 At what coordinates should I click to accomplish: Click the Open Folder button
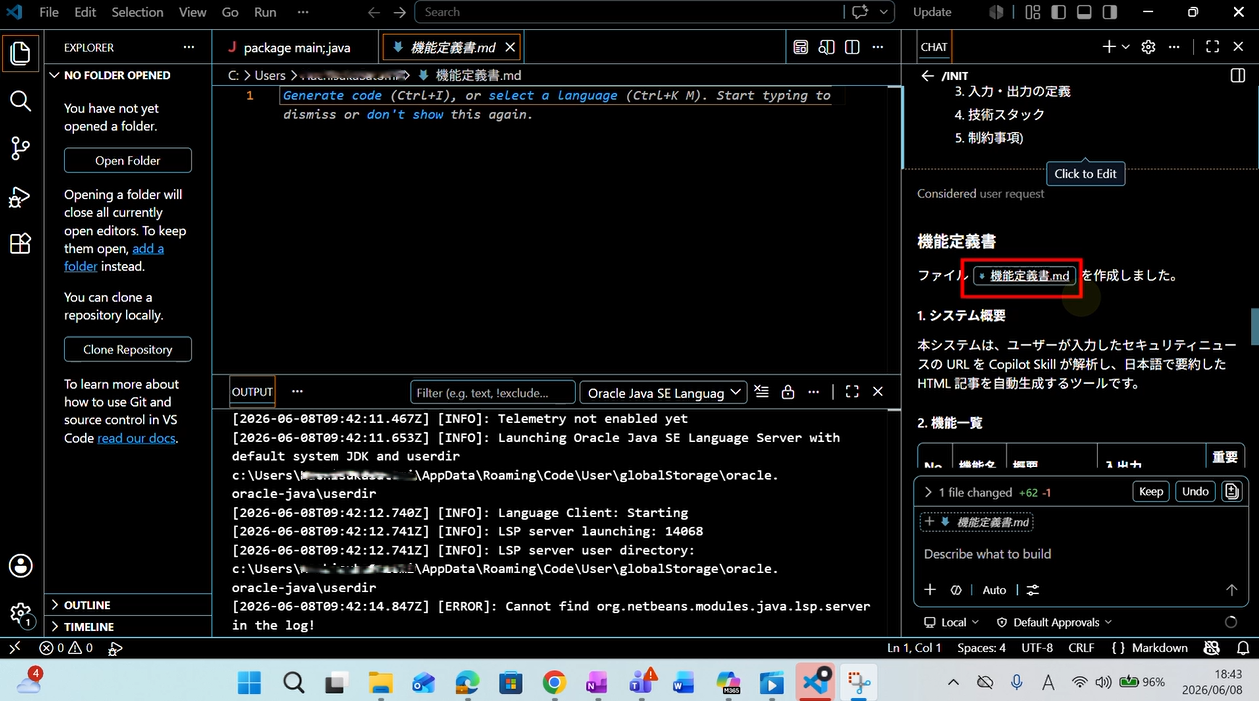[128, 160]
